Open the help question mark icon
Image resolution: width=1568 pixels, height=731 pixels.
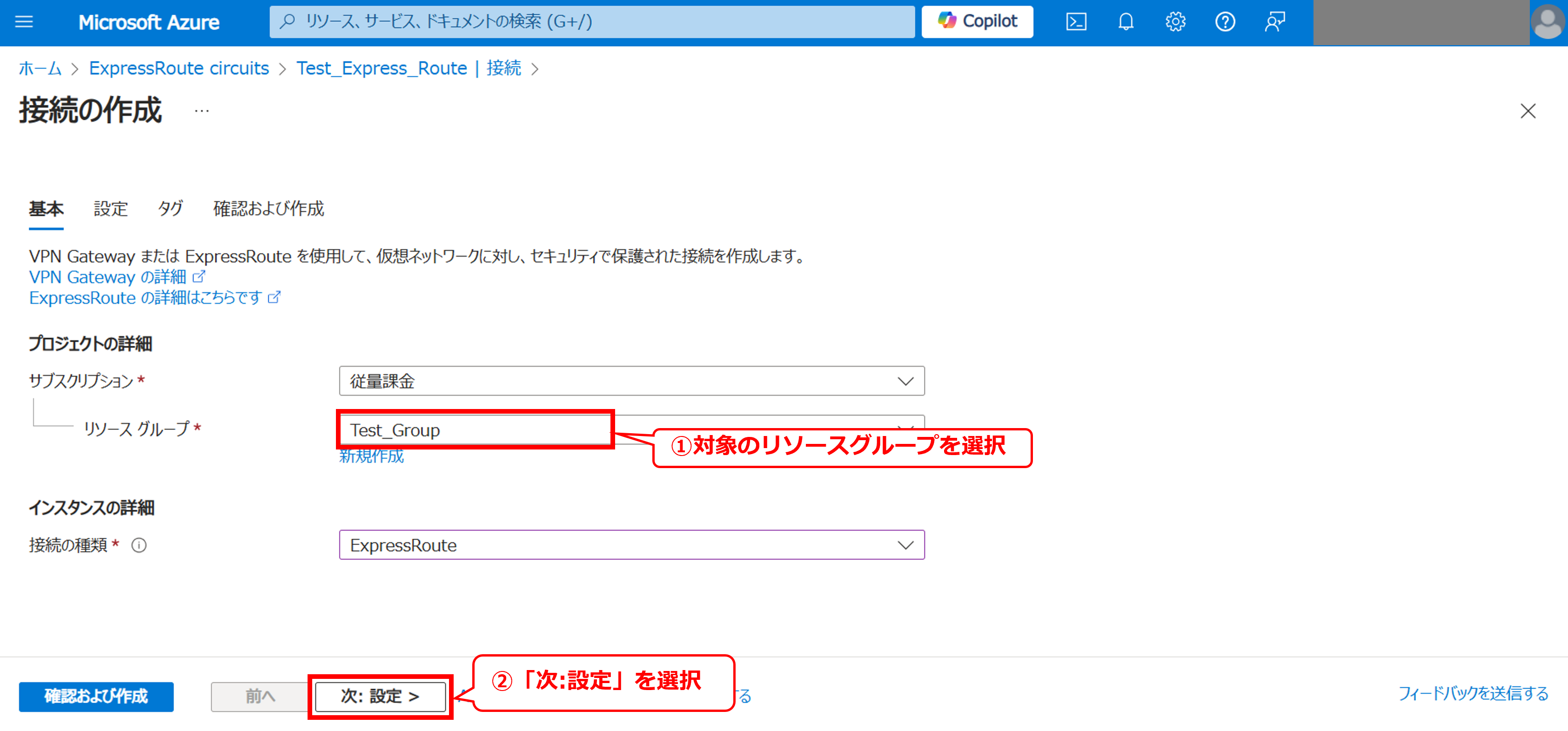[x=1225, y=22]
